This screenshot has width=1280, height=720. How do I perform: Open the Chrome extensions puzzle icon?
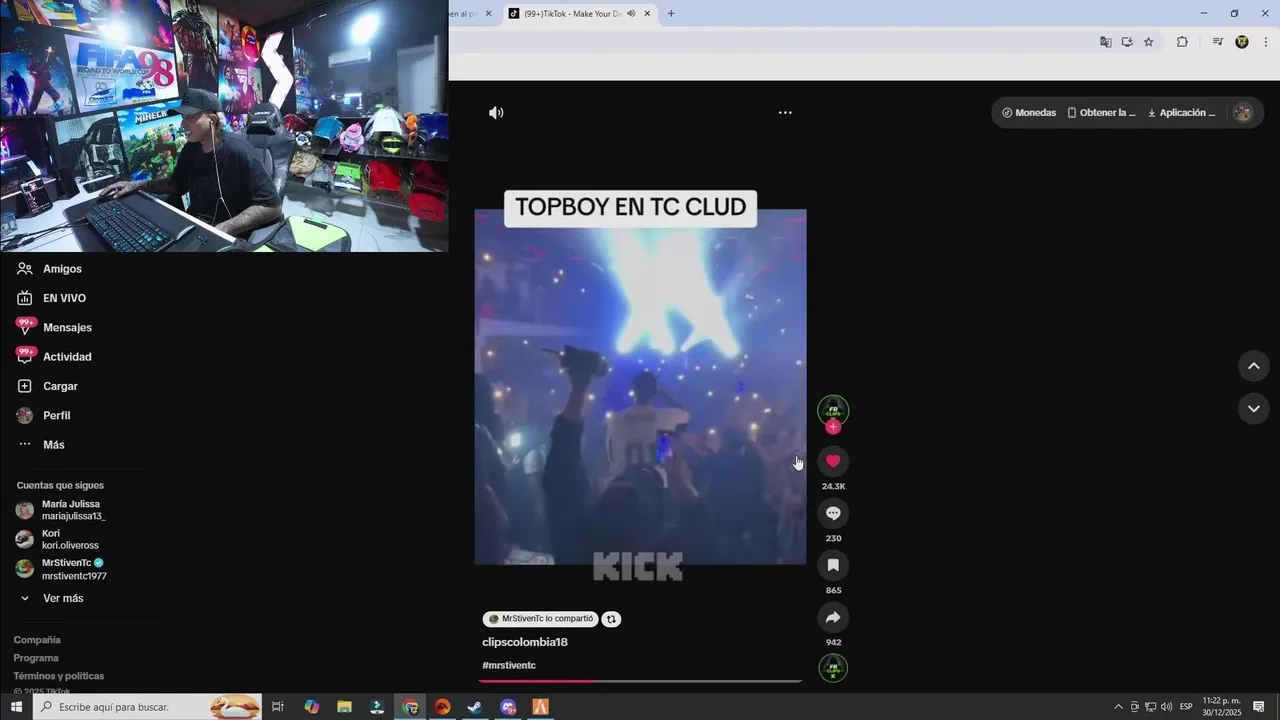pos(1182,42)
